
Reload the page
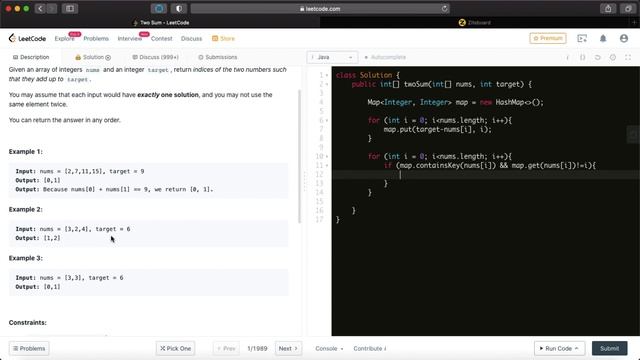(444, 9)
